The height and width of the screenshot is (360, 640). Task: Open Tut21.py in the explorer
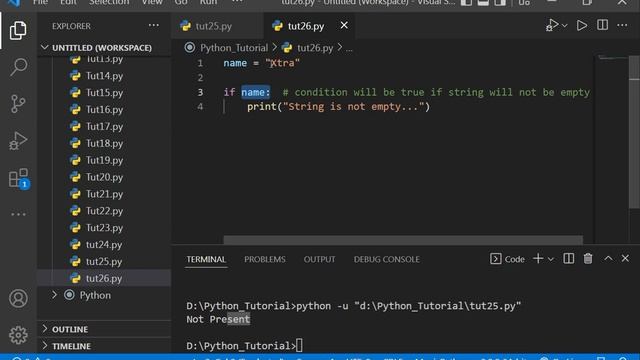(104, 194)
